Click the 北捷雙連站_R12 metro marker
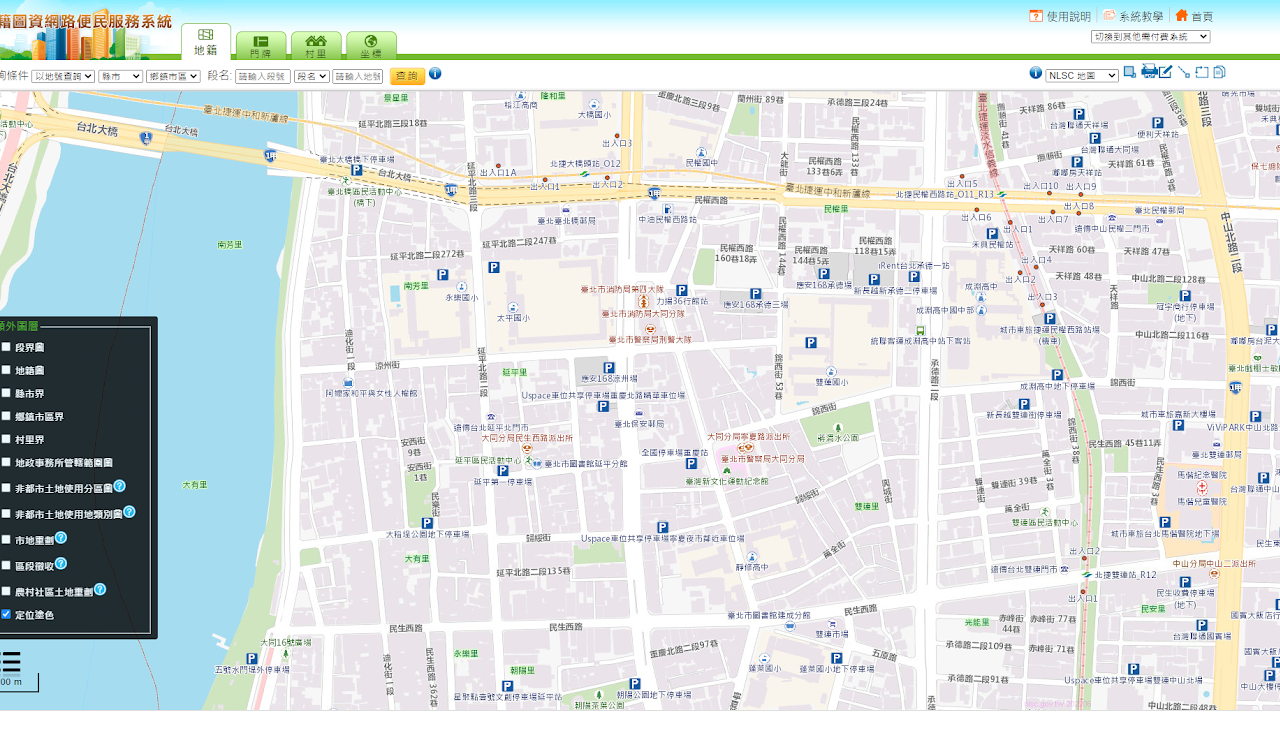 (x=1087, y=575)
